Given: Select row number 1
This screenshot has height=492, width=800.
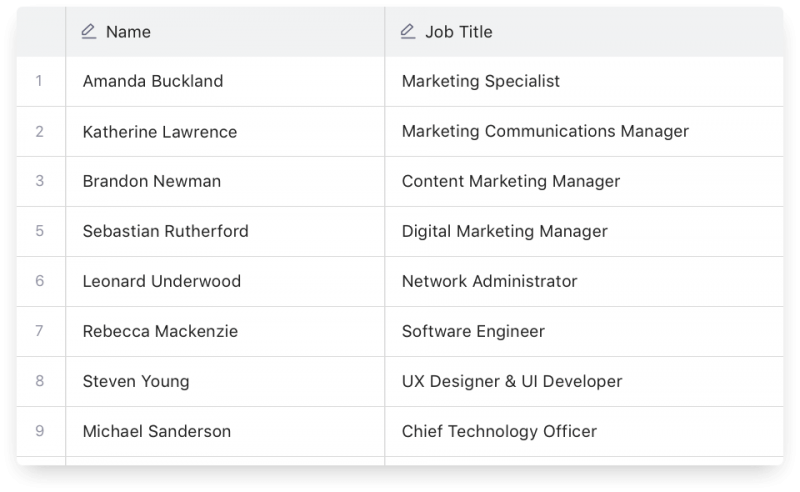Looking at the screenshot, I should [40, 81].
